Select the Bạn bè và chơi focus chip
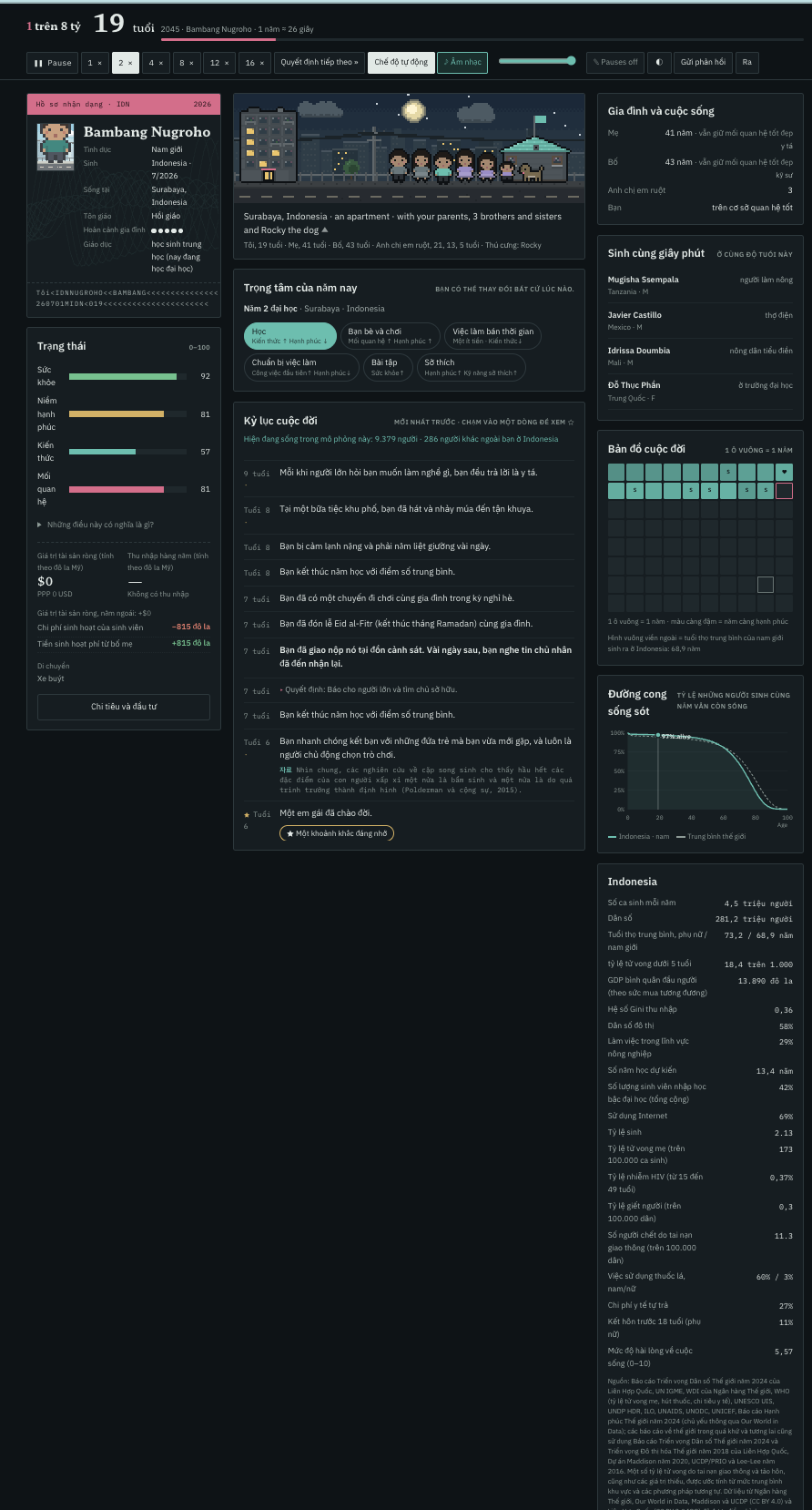The width and height of the screenshot is (812, 1510). (390, 336)
